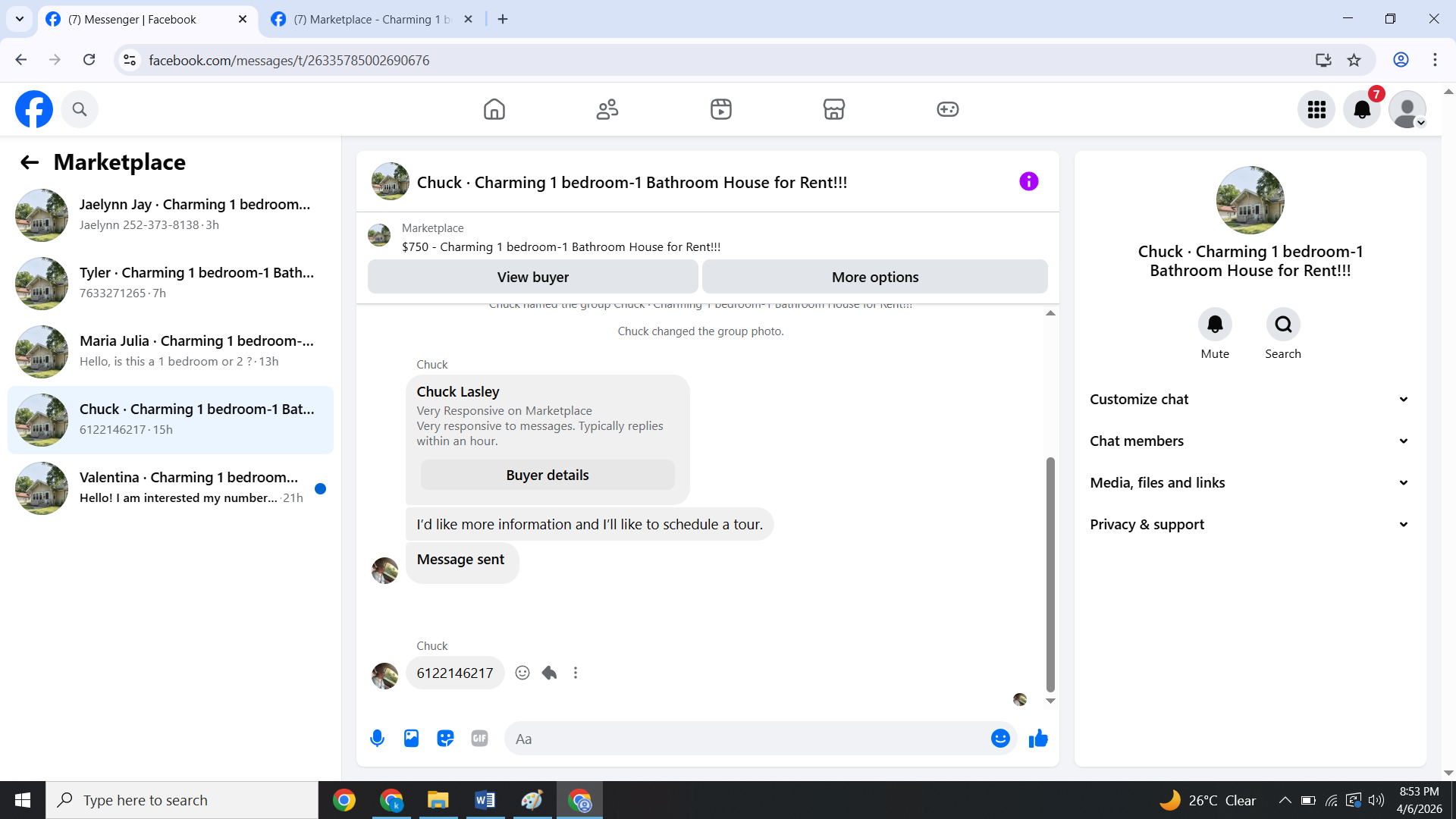Toggle the purple conversation info button

1028,181
